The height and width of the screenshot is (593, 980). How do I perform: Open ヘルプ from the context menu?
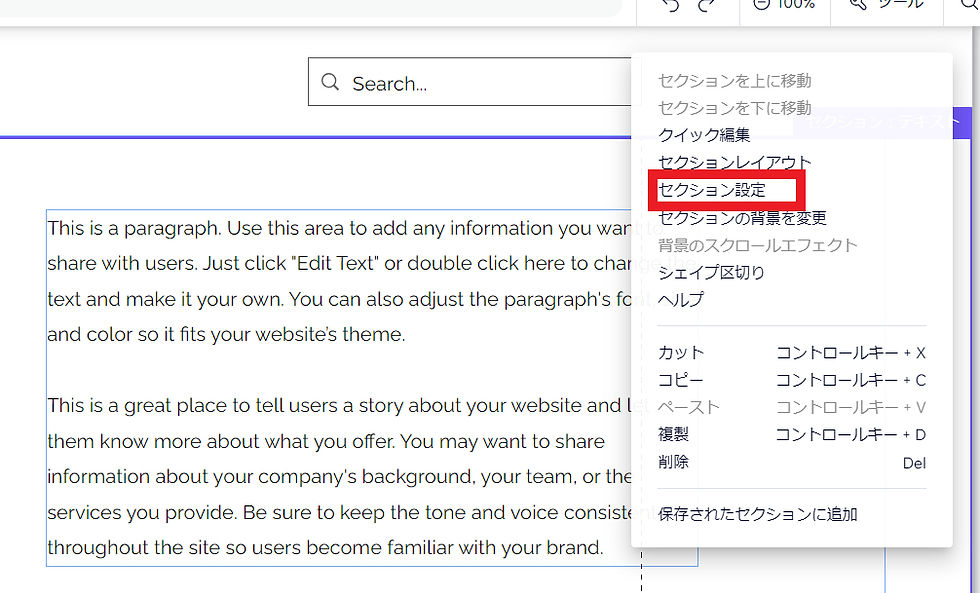click(x=681, y=300)
